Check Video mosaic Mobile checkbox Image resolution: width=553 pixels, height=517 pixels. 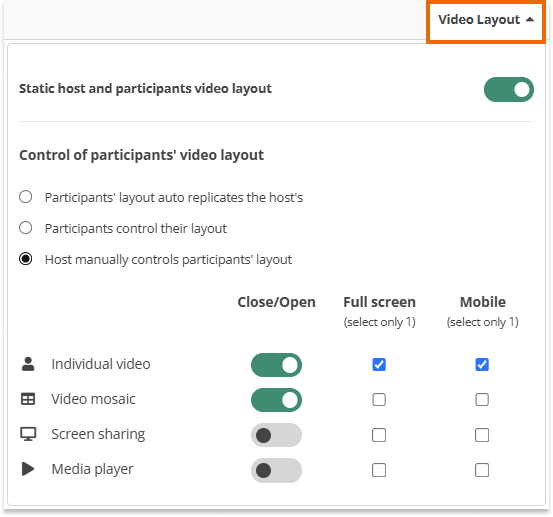(482, 400)
